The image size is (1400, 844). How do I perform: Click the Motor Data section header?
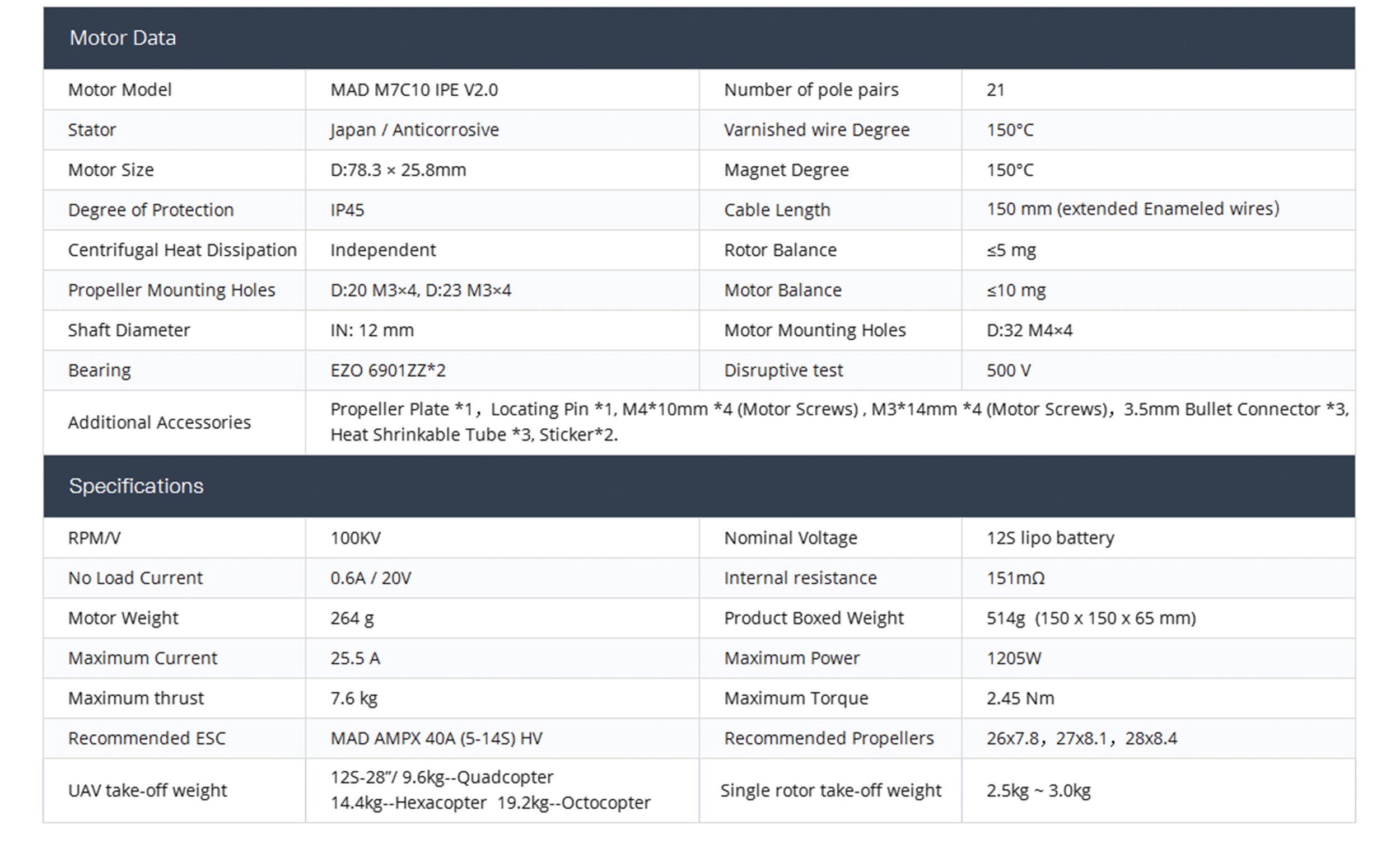click(x=123, y=38)
